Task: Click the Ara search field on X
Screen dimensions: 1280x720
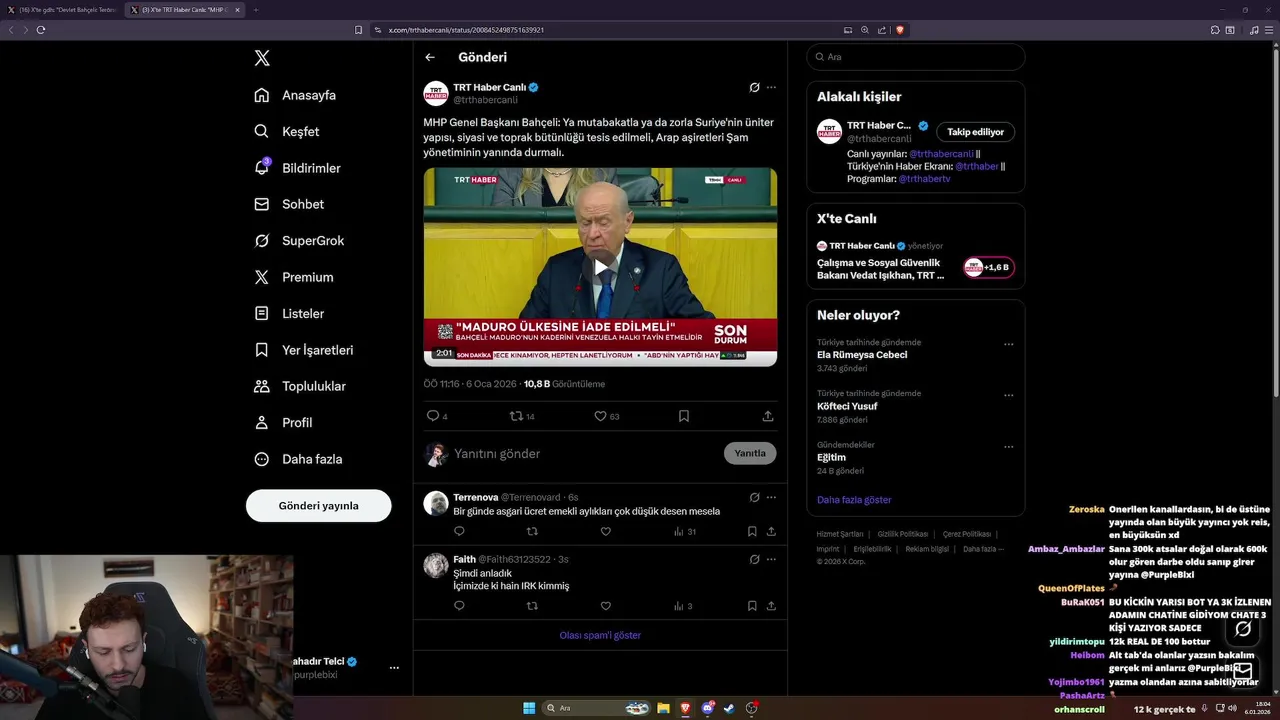Action: [916, 57]
